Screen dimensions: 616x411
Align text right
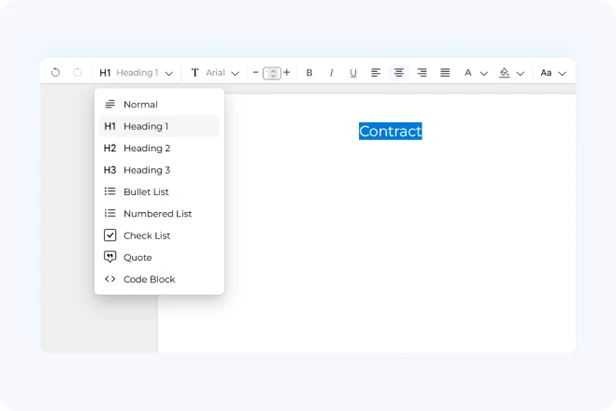pos(422,73)
